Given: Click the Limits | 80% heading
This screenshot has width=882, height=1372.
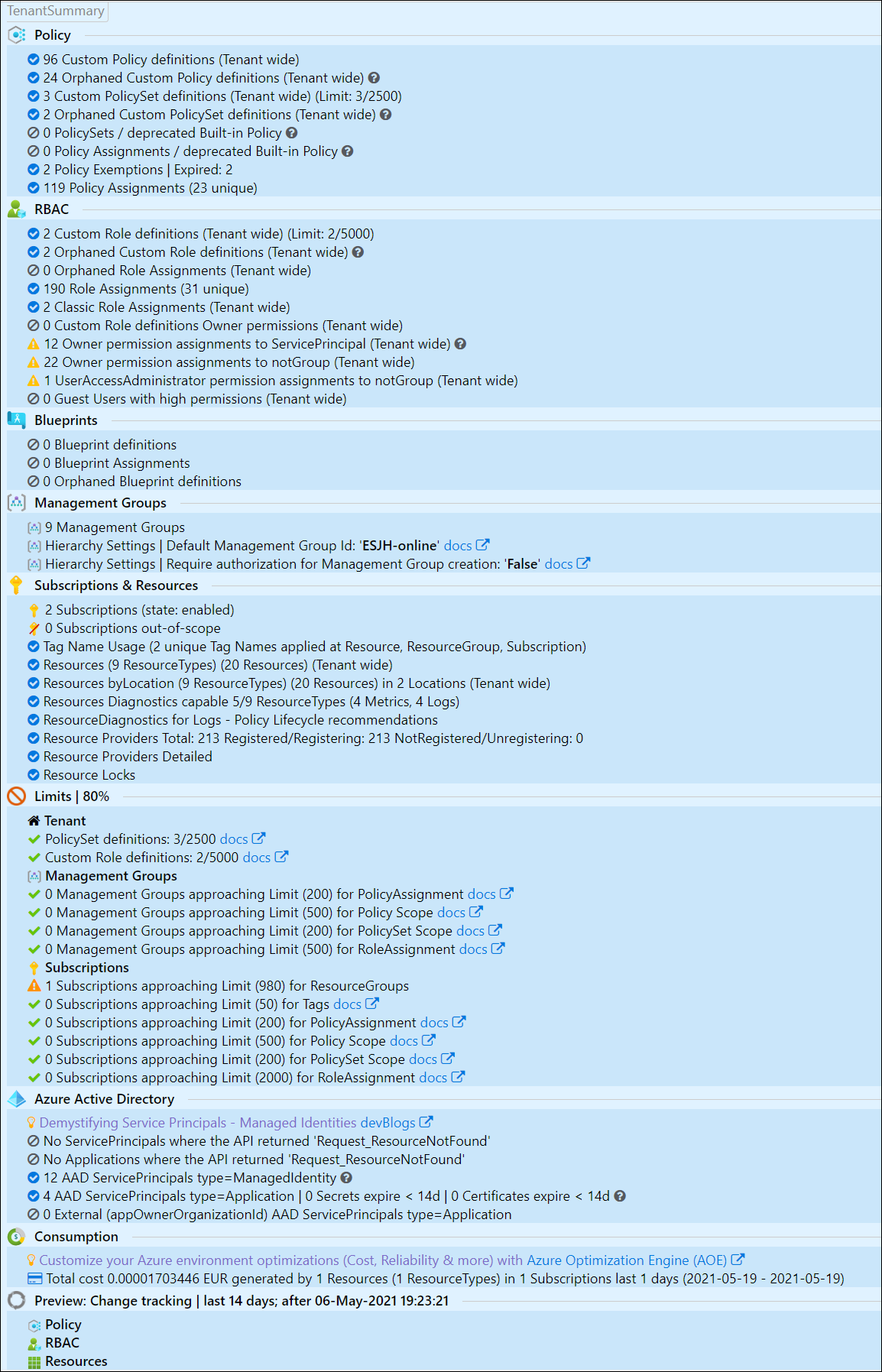Looking at the screenshot, I should pyautogui.click(x=72, y=796).
